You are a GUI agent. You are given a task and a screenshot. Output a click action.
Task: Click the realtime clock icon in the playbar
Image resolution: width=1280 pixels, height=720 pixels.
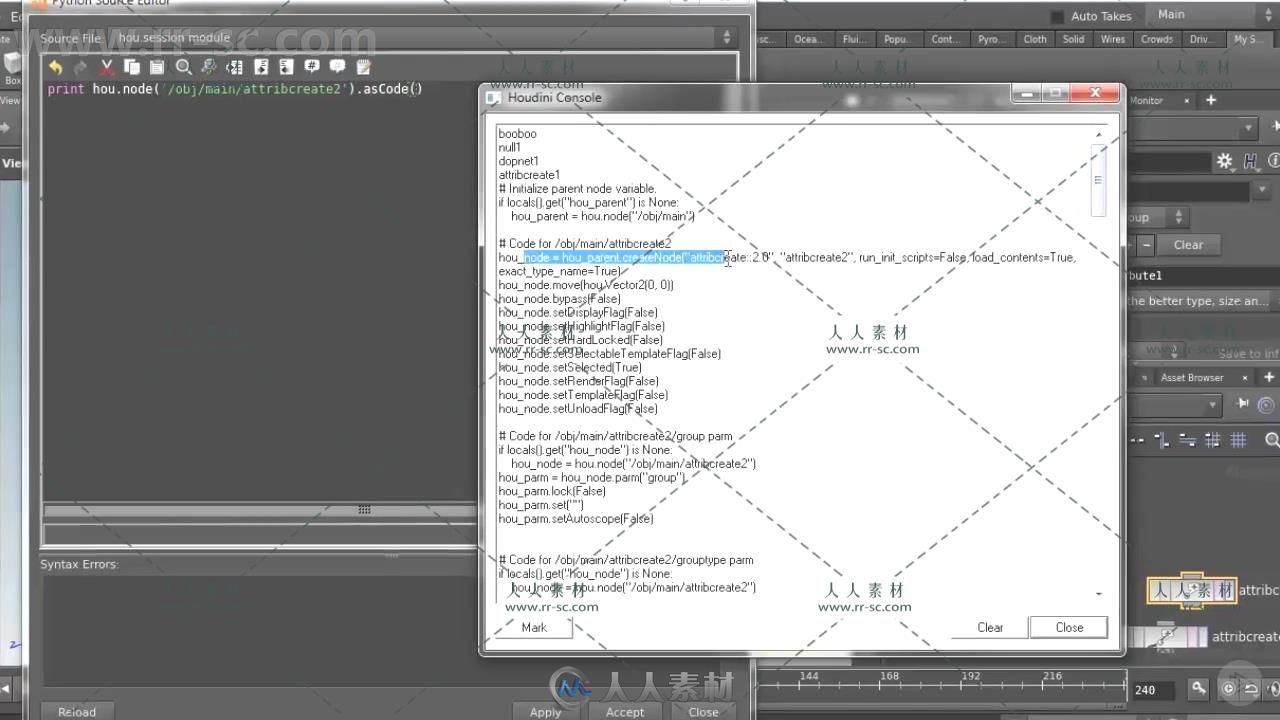1229,689
